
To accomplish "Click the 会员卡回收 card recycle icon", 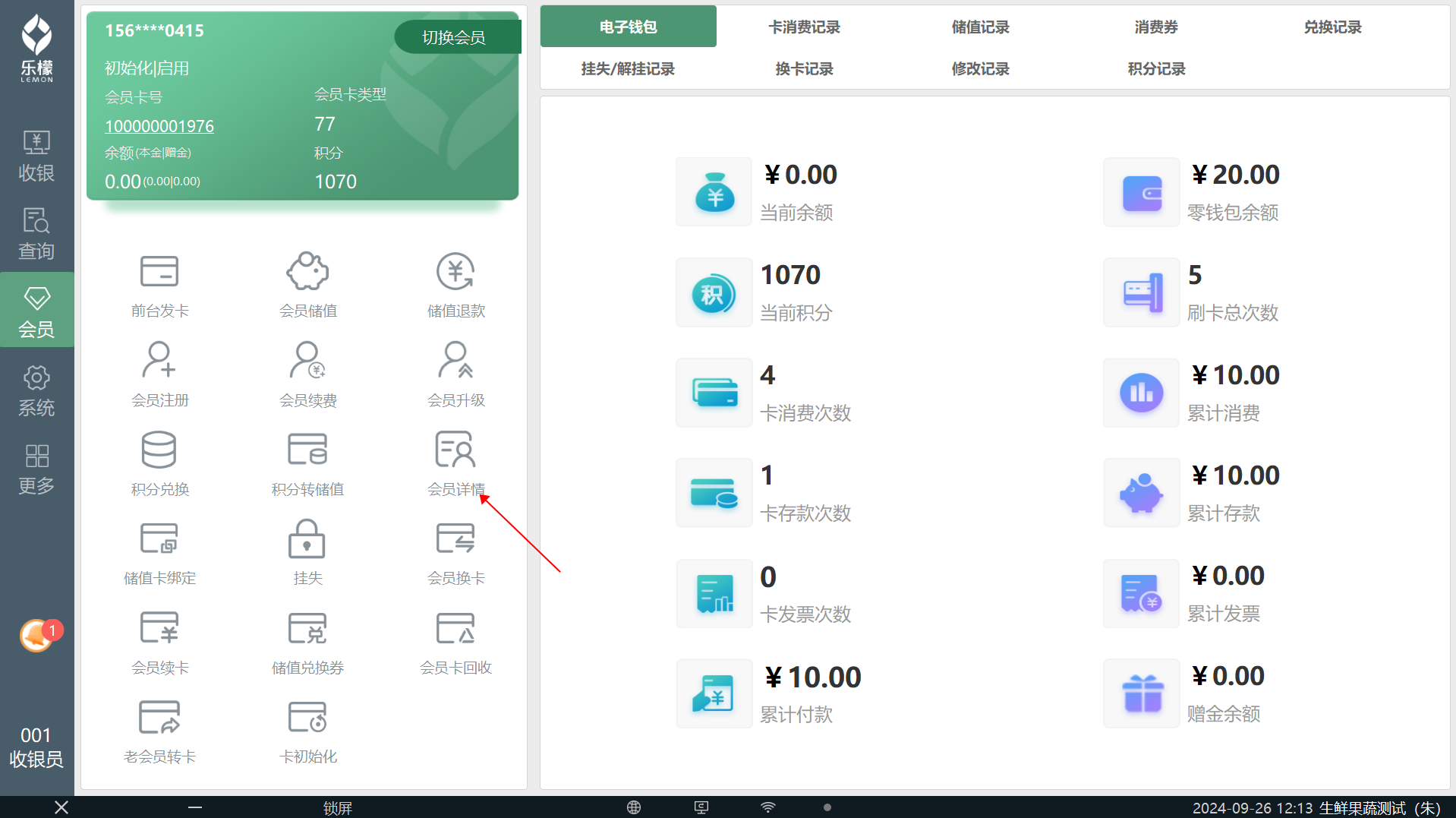I will (455, 628).
